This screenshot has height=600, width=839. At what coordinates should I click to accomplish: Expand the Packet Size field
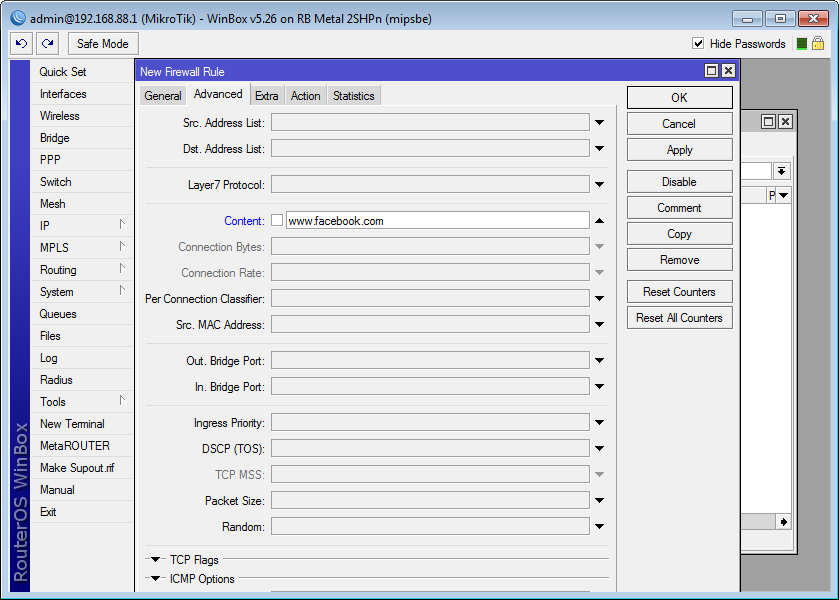point(599,500)
